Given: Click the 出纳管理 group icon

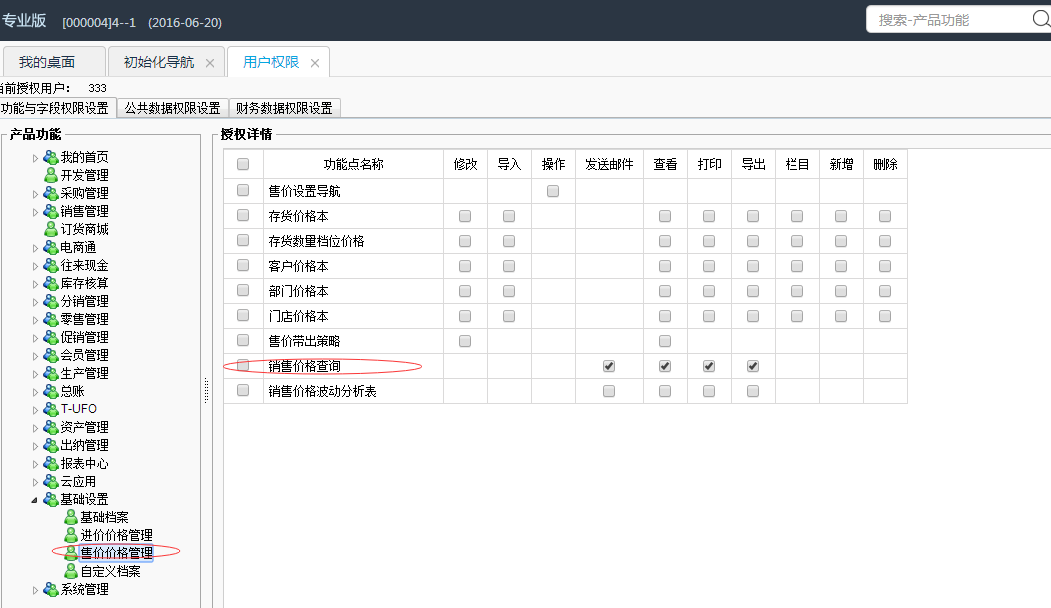Looking at the screenshot, I should (50, 445).
